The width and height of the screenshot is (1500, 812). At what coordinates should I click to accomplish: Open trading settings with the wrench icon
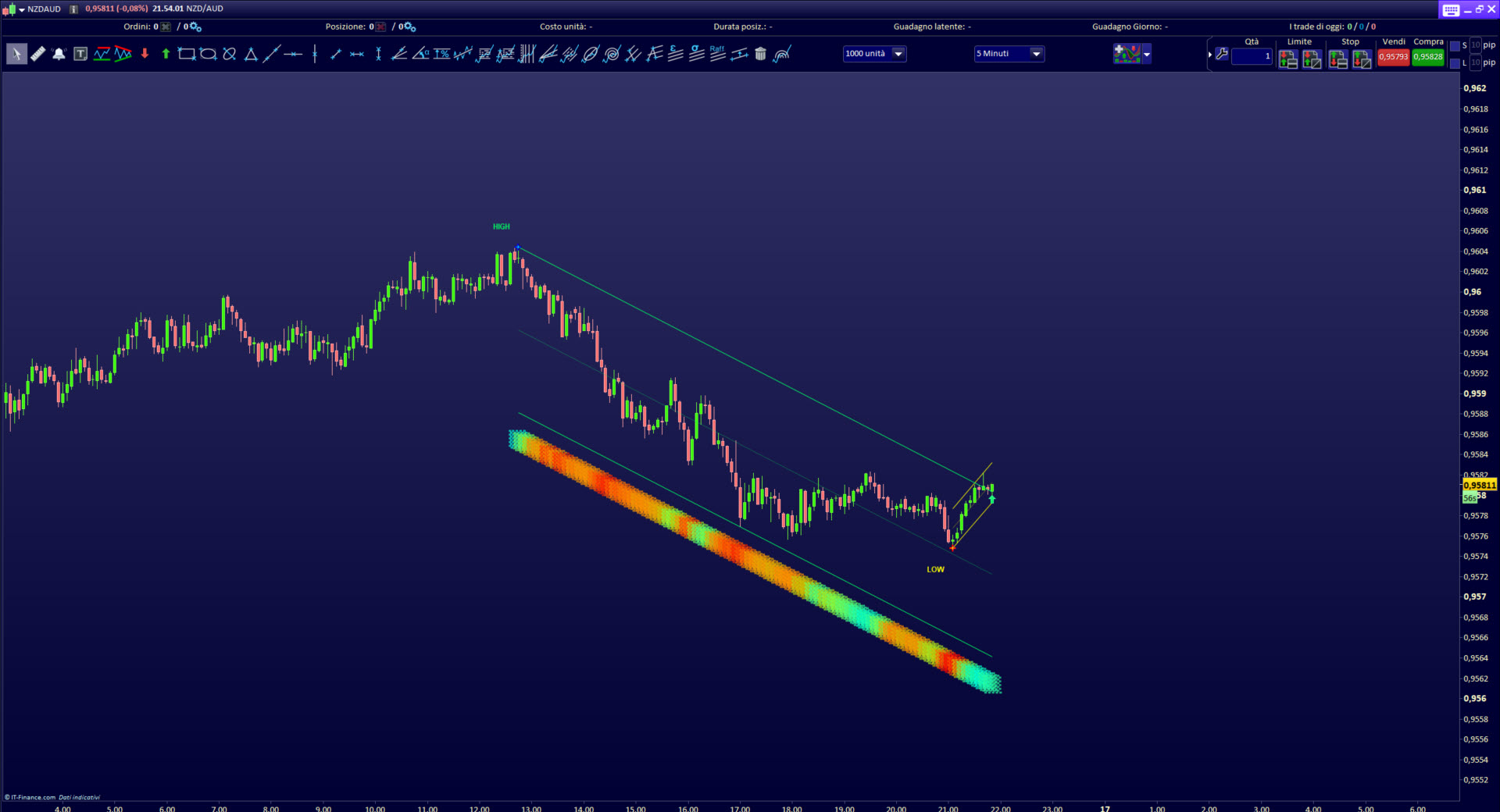(x=1222, y=55)
